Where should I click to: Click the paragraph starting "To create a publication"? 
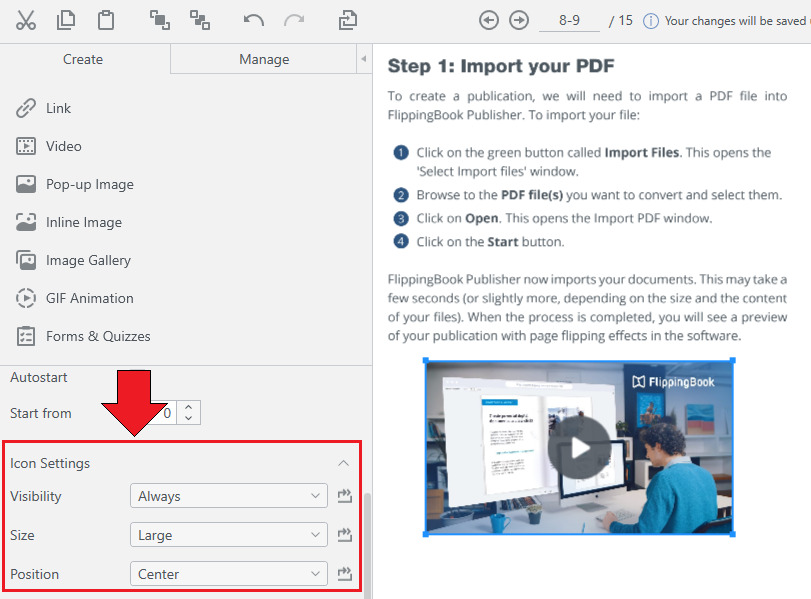588,106
